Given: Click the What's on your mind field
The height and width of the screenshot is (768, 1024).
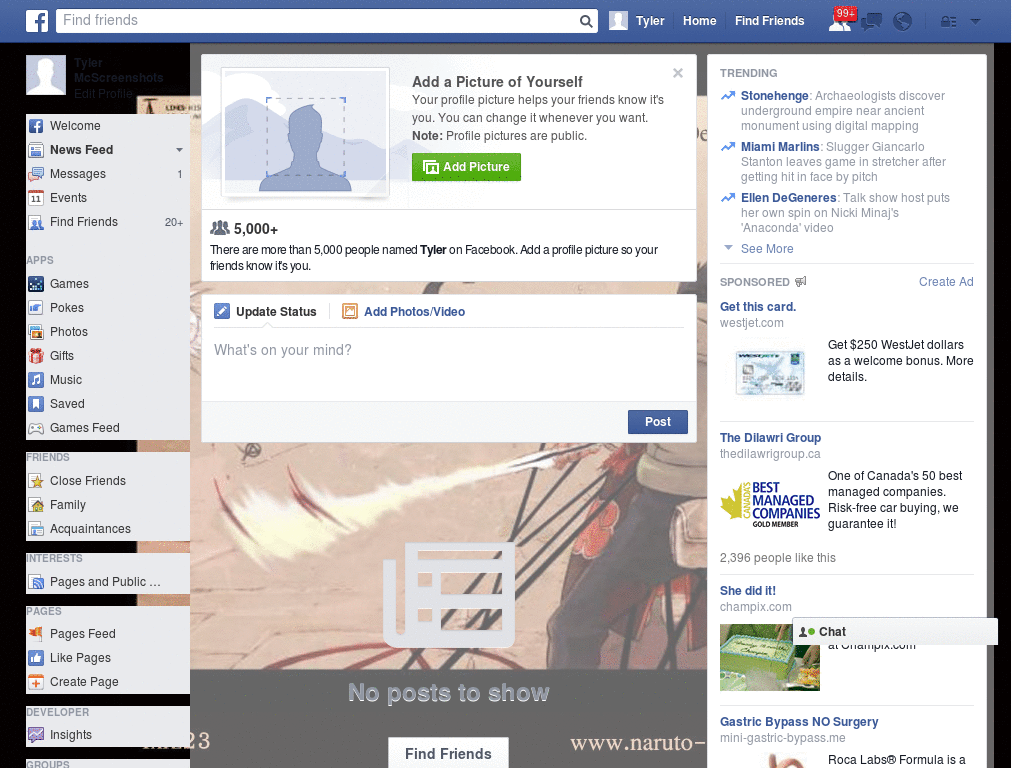Looking at the screenshot, I should point(449,364).
